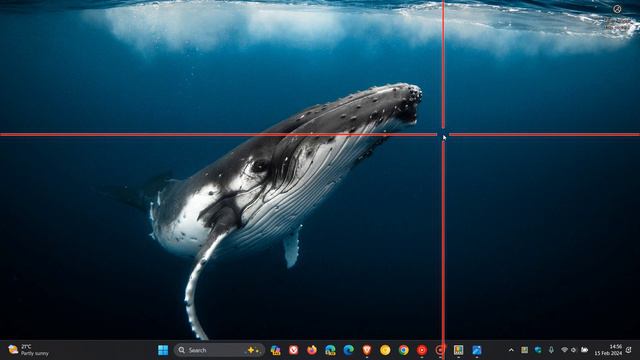Image resolution: width=640 pixels, height=360 pixels.
Task: Click the taskbar Search box
Action: coord(220,350)
